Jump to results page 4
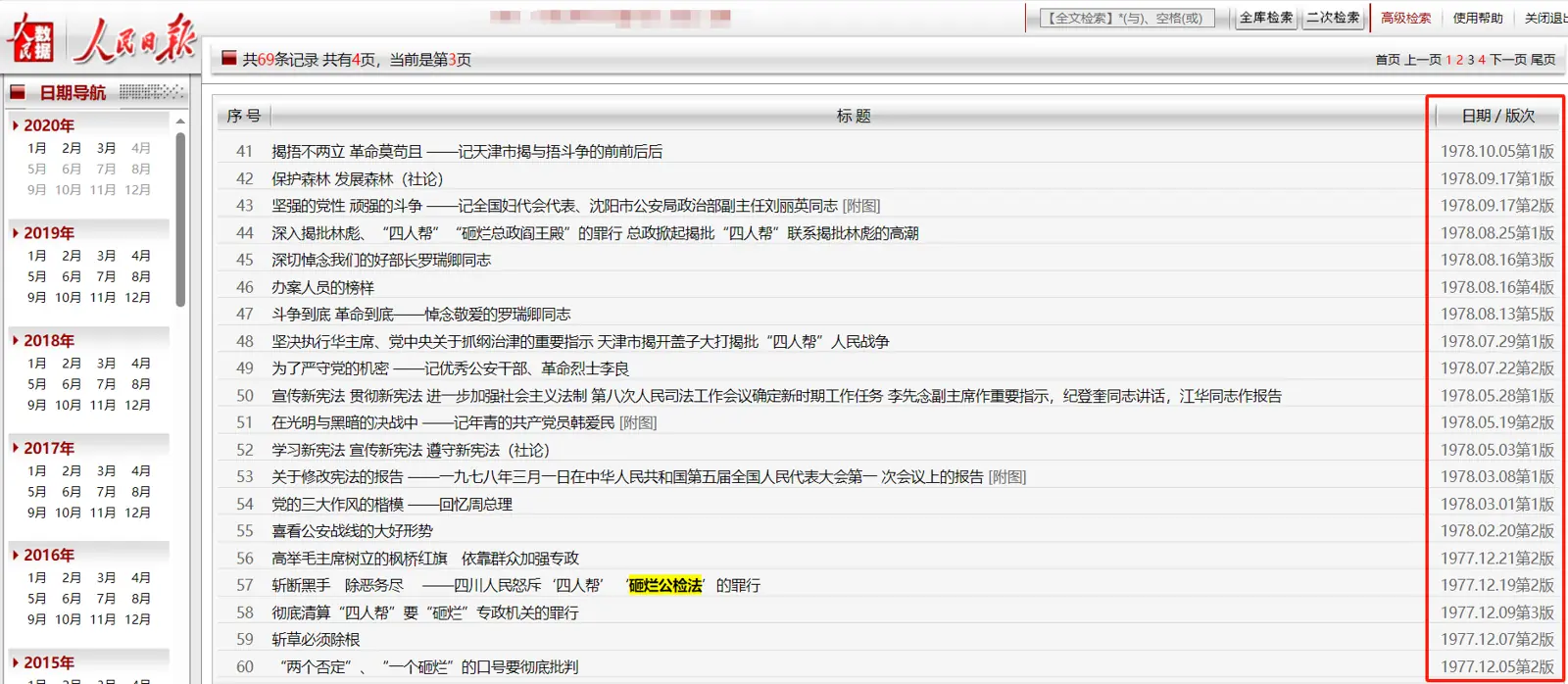Viewport: 1568px width, 684px height. click(1482, 60)
